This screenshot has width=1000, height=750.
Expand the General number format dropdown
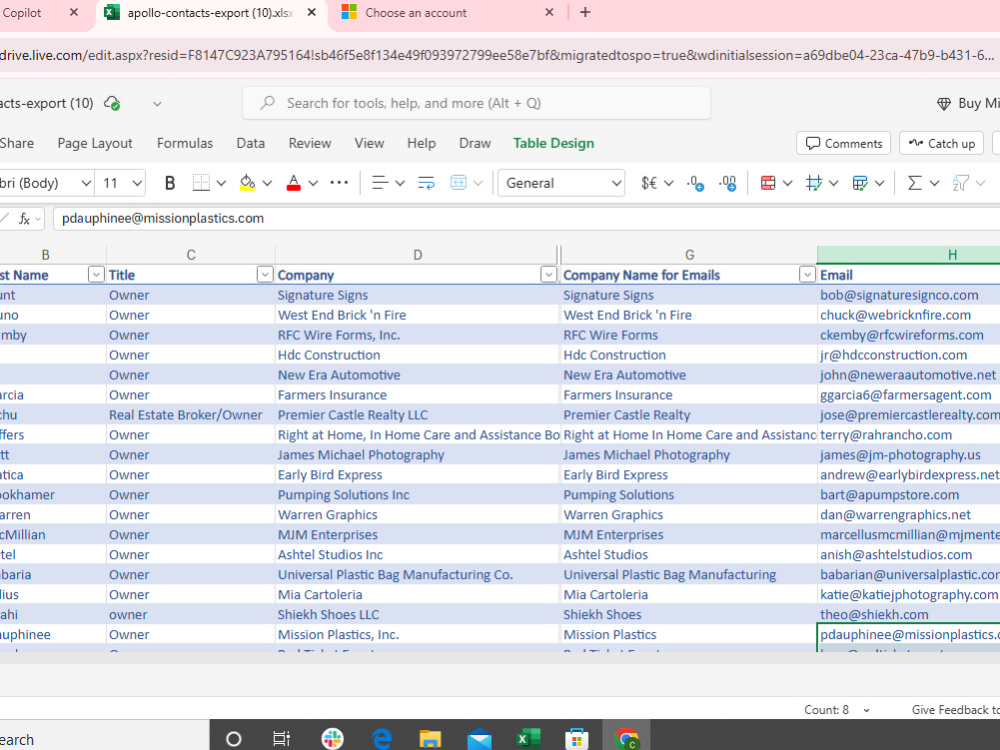pyautogui.click(x=561, y=184)
